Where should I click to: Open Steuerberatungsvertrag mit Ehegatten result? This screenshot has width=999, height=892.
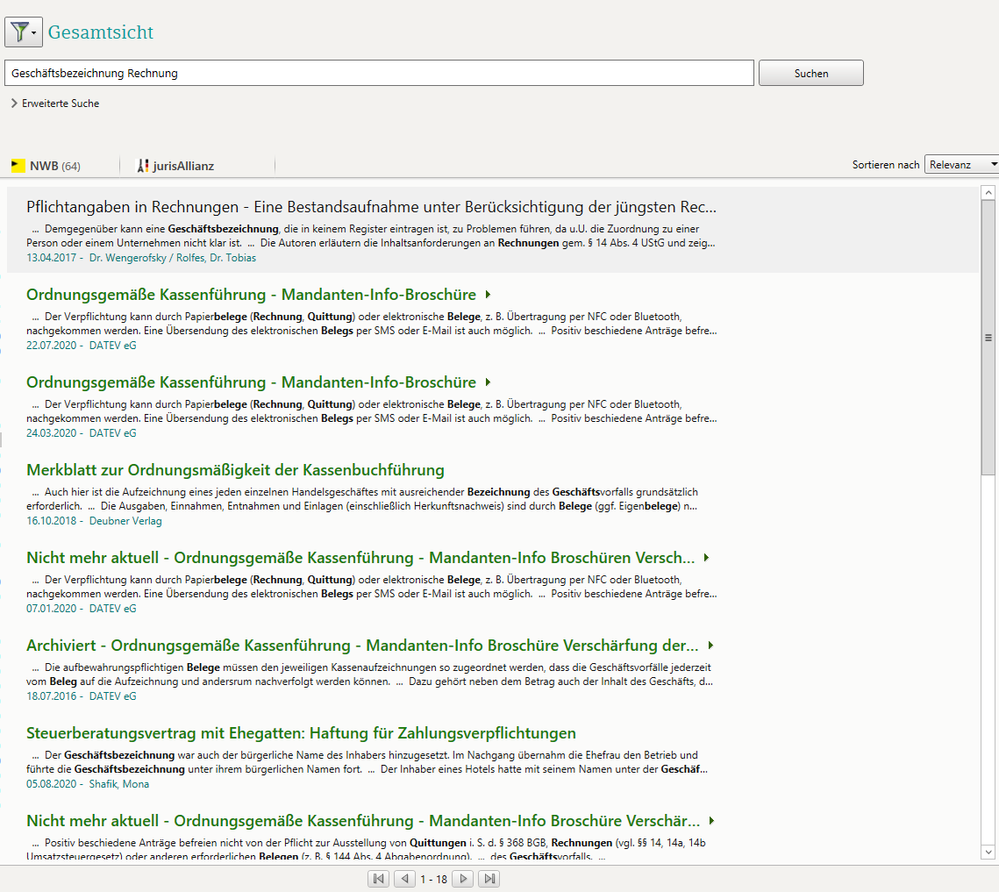(x=301, y=733)
